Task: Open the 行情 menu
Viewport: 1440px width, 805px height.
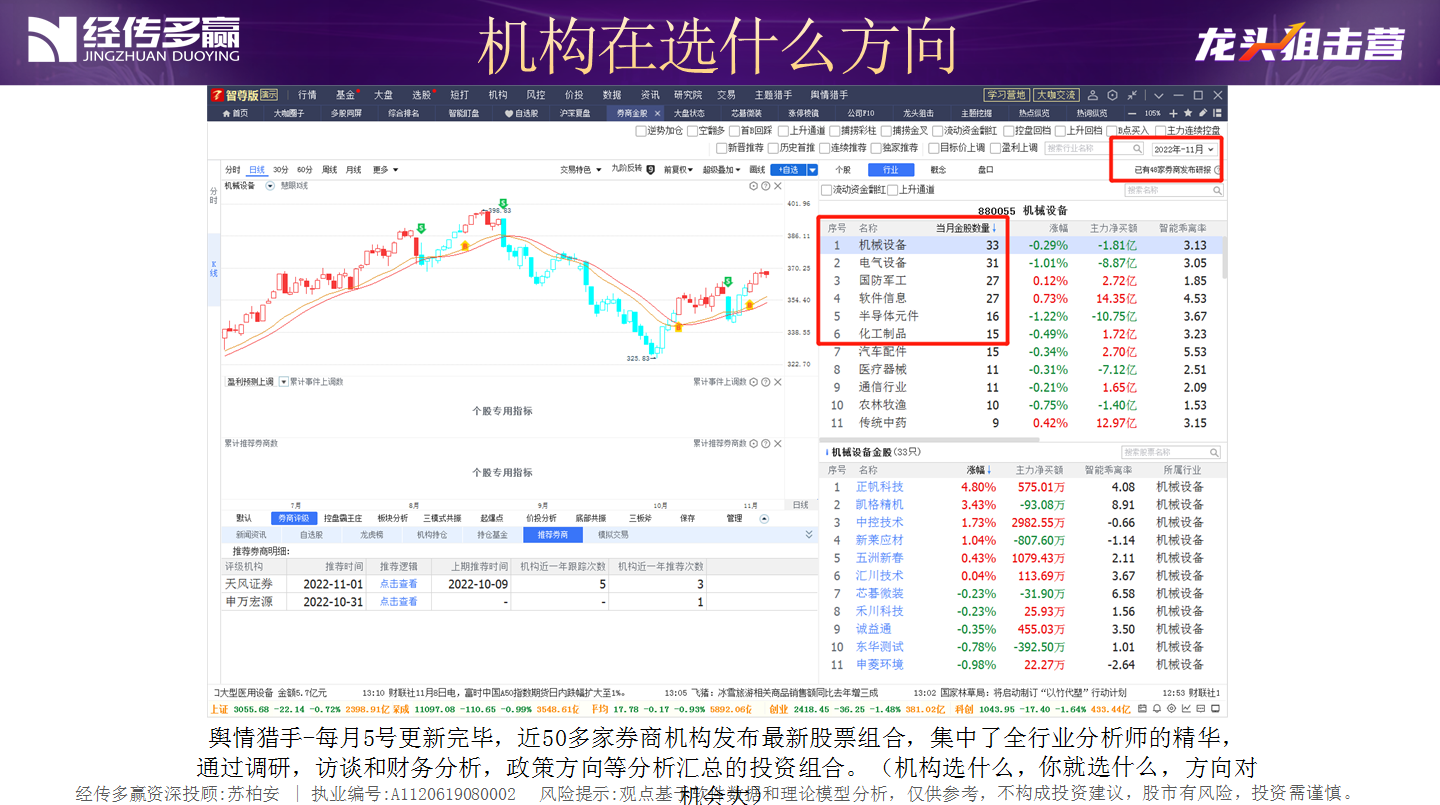Action: coord(307,95)
